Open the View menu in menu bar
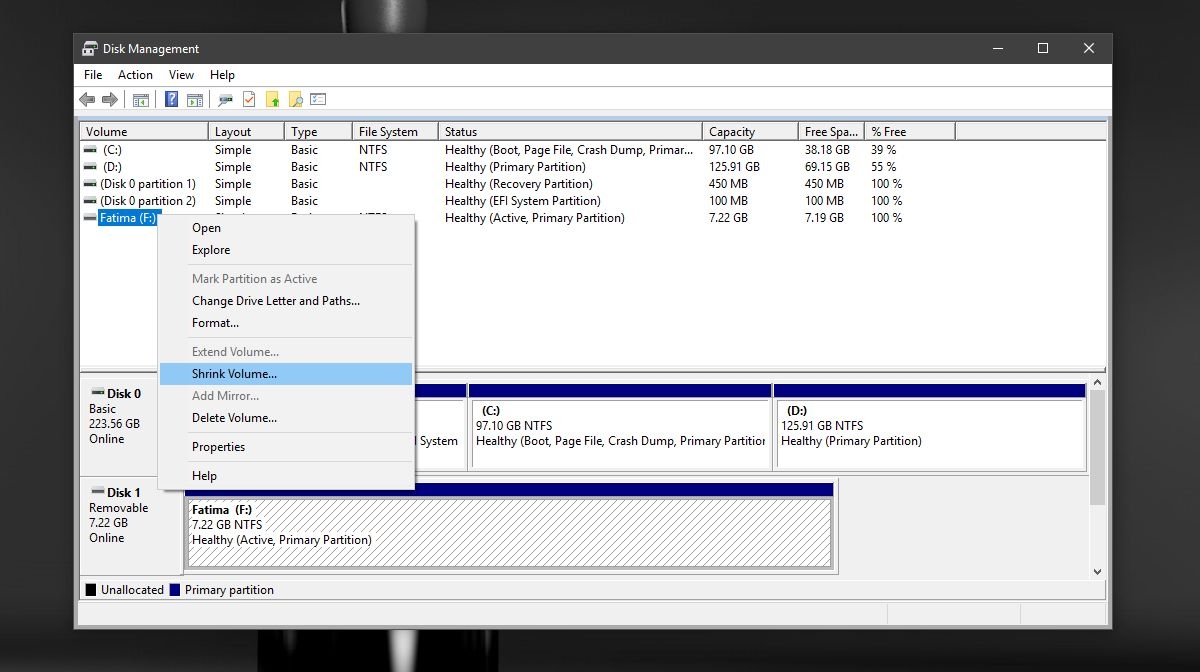Image resolution: width=1200 pixels, height=672 pixels. [181, 75]
